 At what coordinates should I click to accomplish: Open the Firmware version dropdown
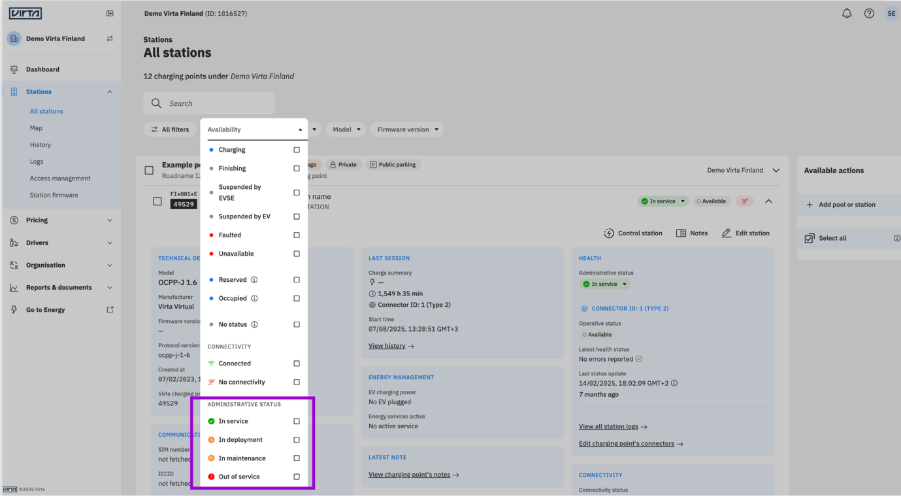407,129
